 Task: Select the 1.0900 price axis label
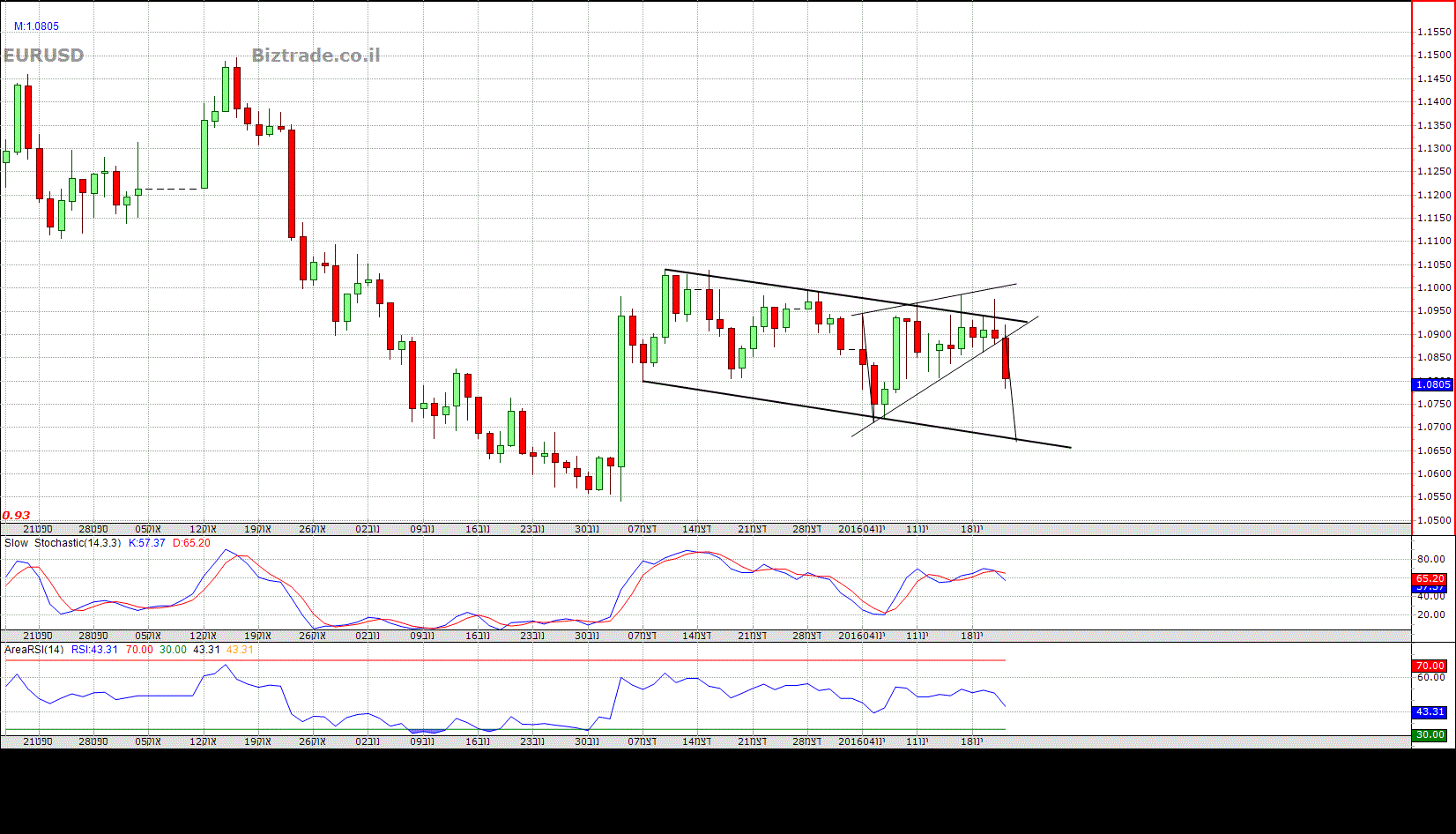[x=1434, y=334]
